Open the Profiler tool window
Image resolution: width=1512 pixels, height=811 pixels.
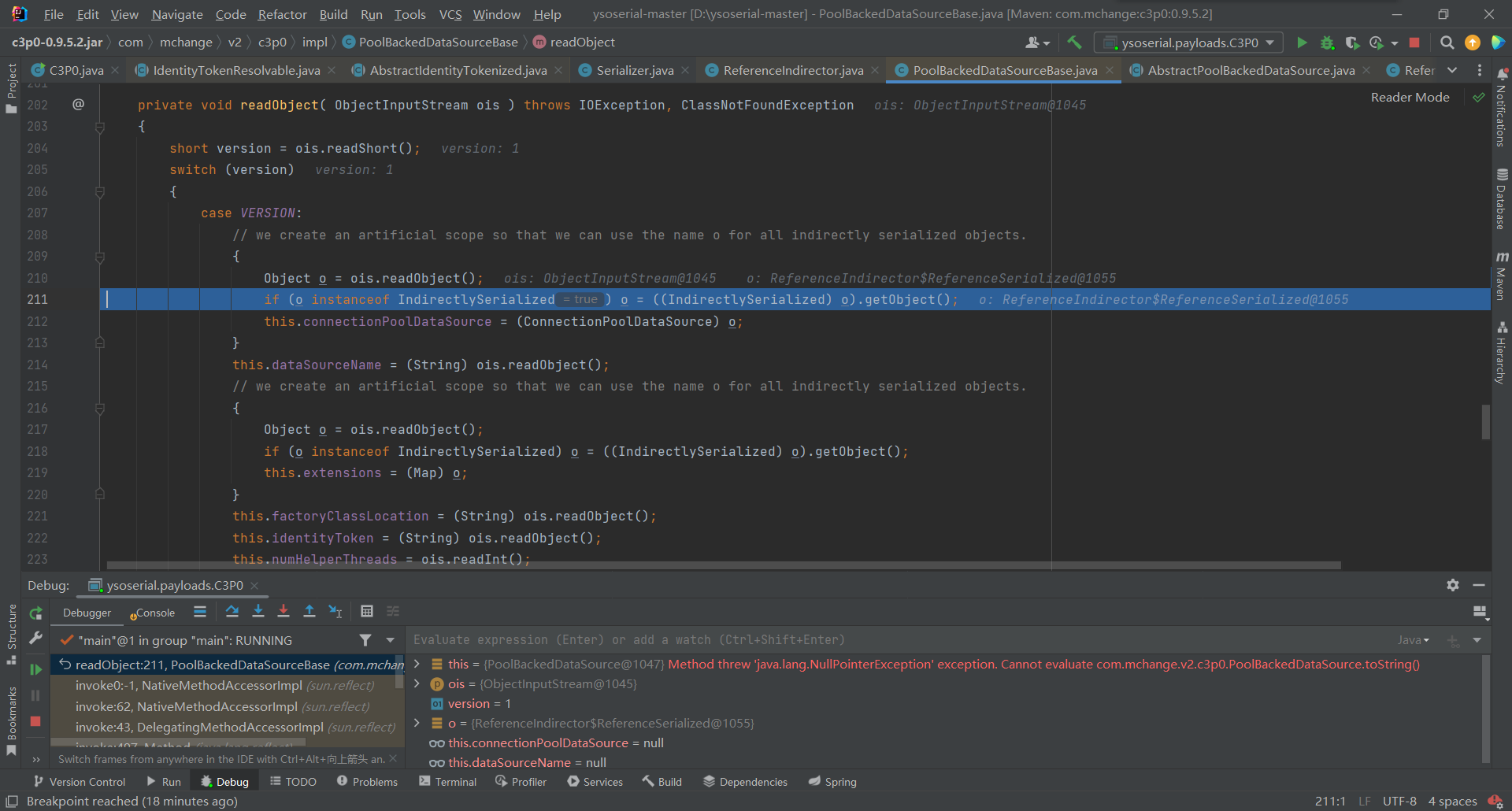point(521,782)
